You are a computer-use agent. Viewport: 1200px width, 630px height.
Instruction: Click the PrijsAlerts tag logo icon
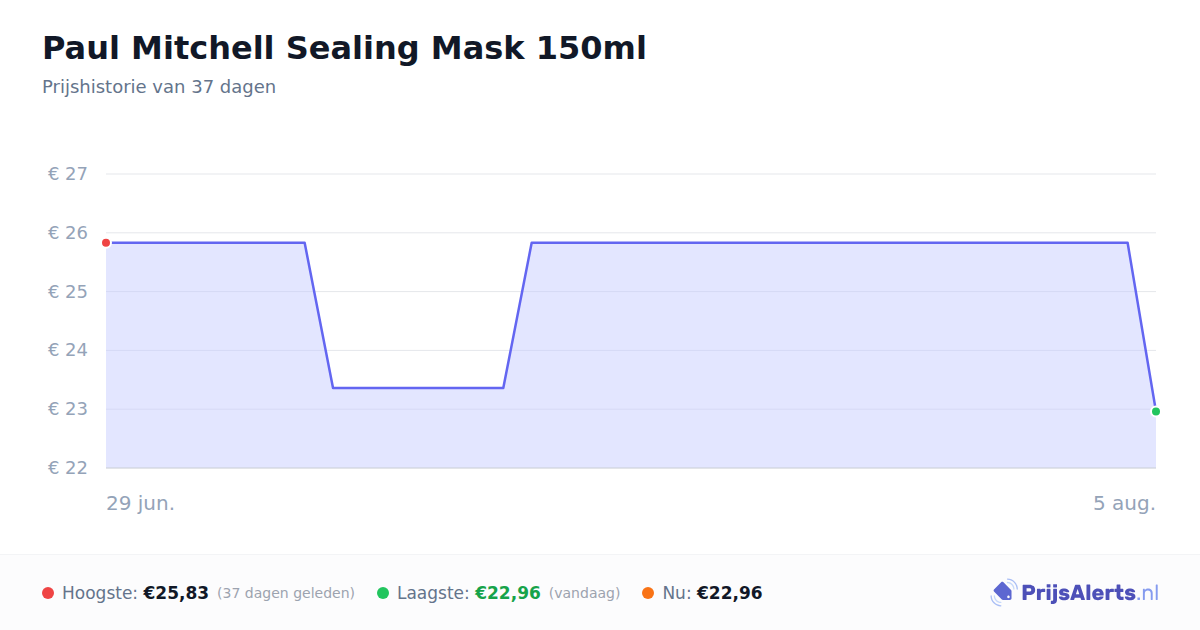(1003, 593)
